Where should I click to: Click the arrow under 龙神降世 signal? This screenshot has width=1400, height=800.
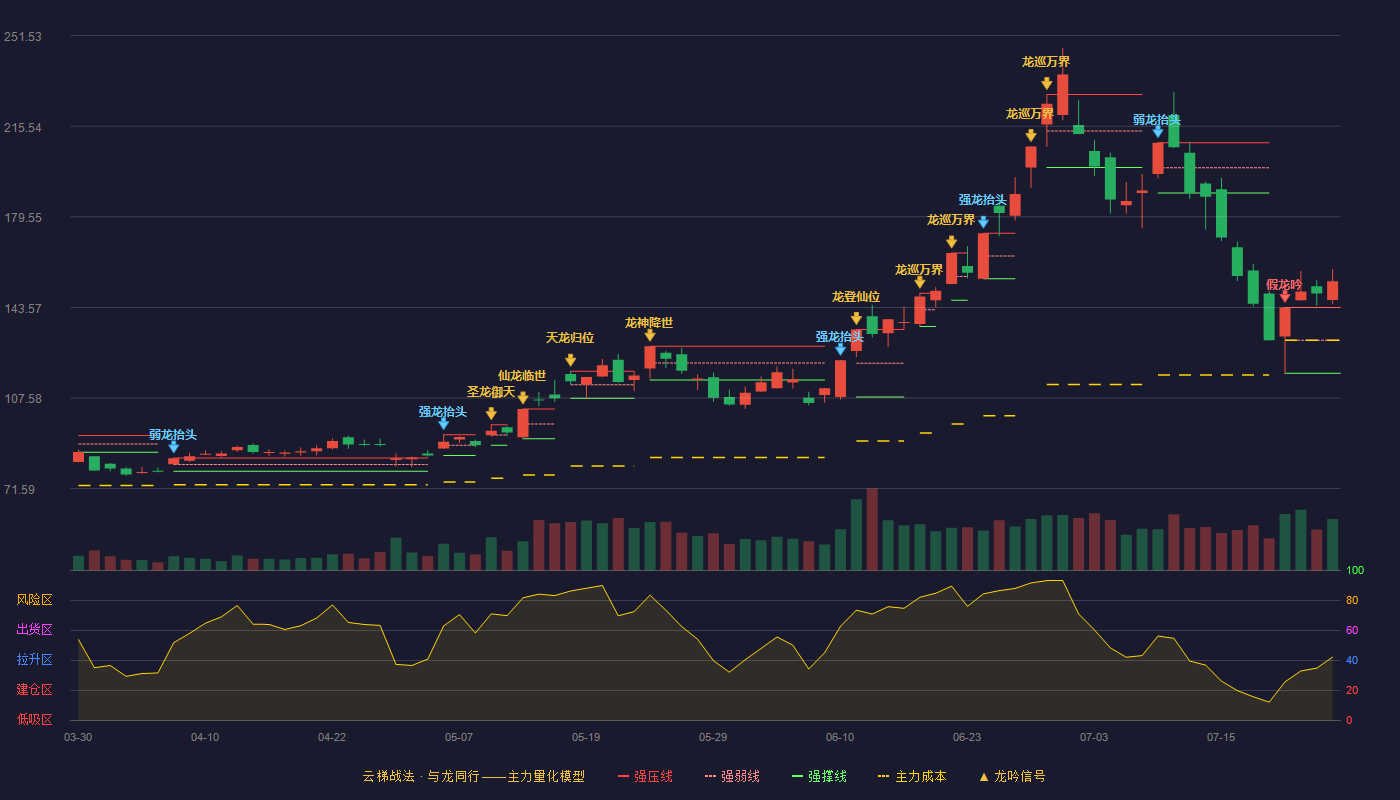coord(650,335)
